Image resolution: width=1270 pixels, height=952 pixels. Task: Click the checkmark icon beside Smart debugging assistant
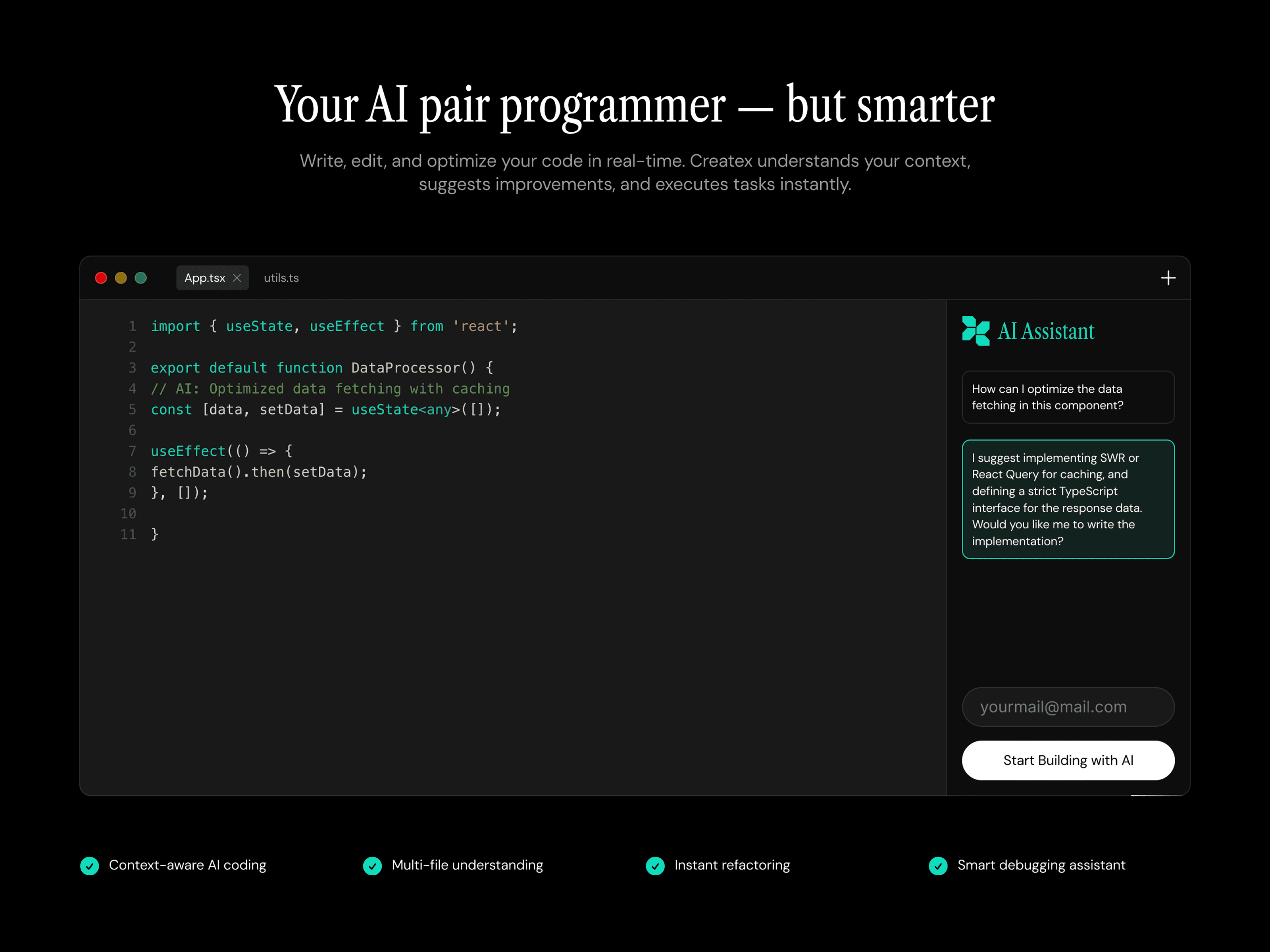pyautogui.click(x=938, y=866)
